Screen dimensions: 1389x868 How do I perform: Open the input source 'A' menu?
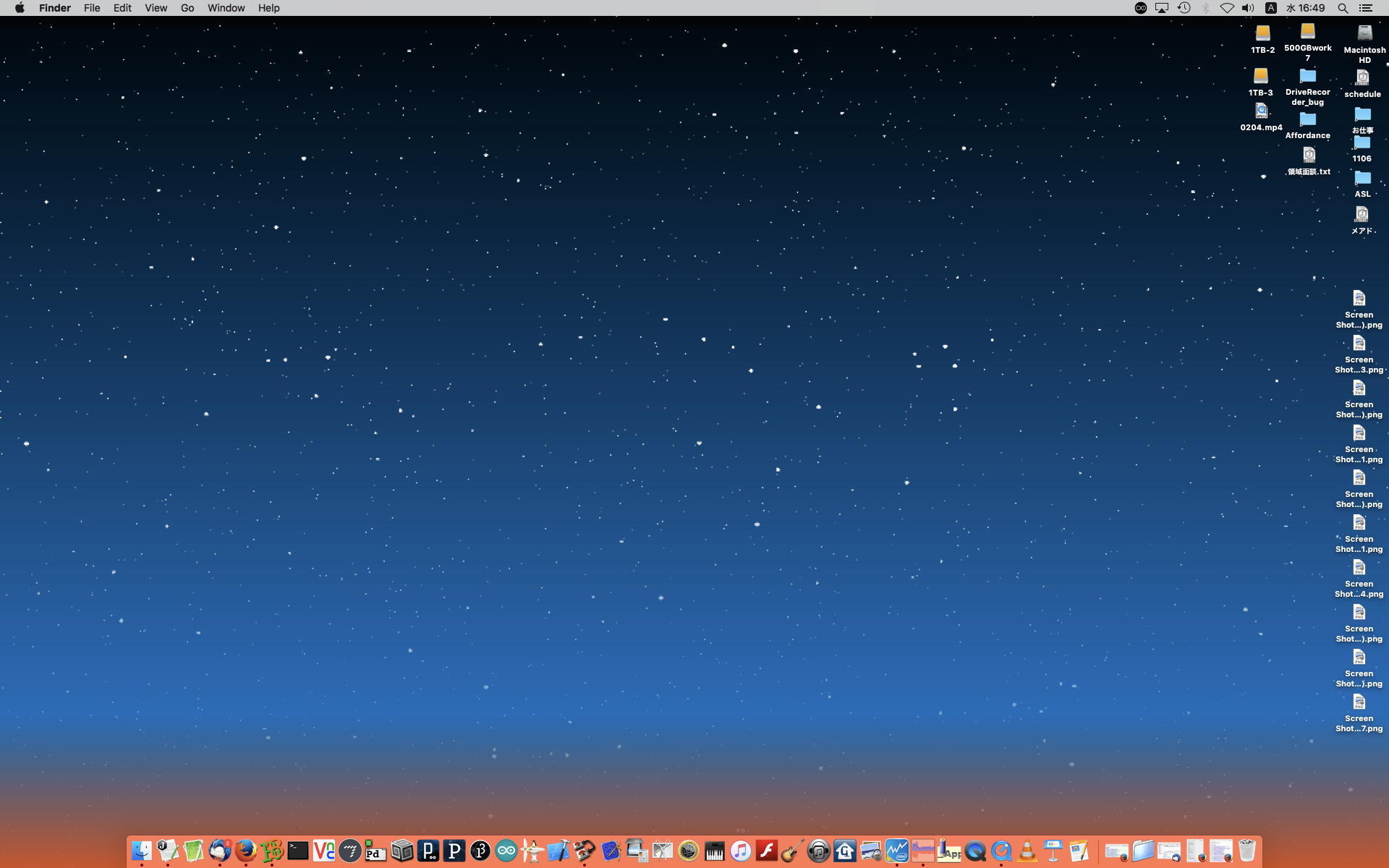coord(1270,8)
